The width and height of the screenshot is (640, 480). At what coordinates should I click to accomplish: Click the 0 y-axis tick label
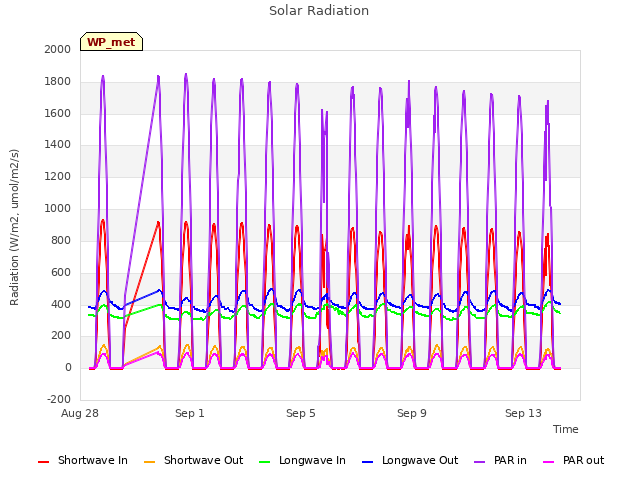[68, 368]
